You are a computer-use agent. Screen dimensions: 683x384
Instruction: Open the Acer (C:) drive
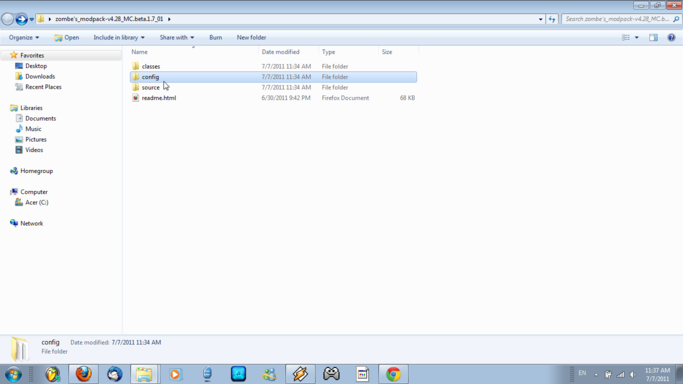[37, 202]
